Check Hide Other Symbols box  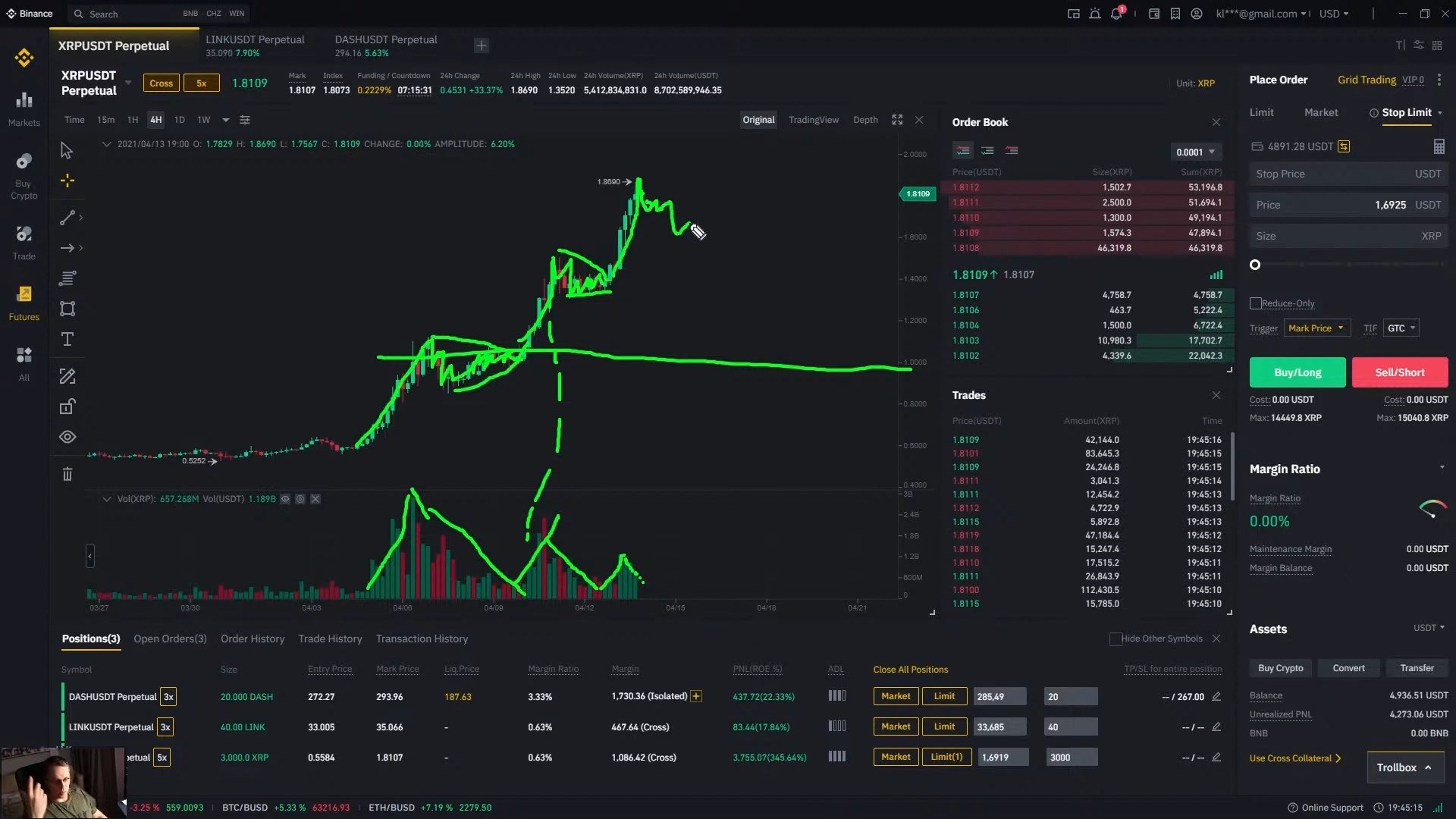pos(1116,639)
